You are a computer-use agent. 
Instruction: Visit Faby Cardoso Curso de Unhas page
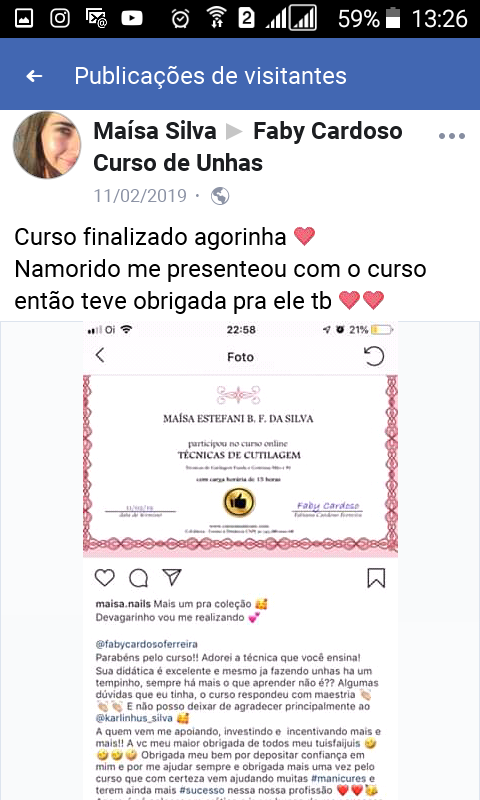point(248,147)
